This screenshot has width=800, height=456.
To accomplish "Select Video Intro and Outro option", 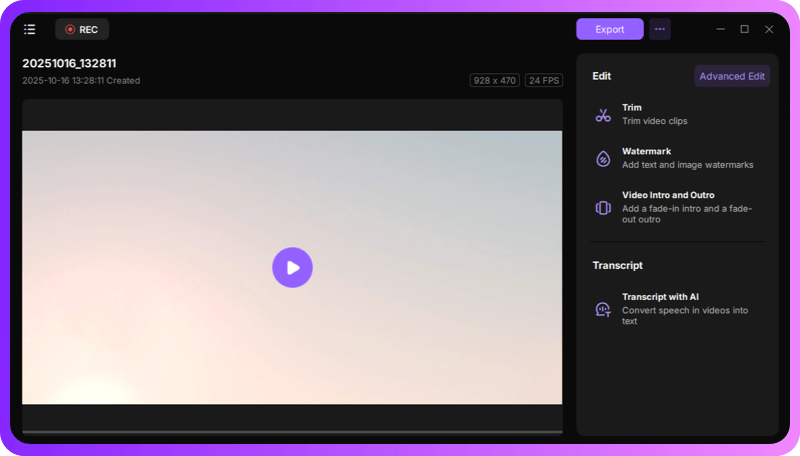I will pyautogui.click(x=679, y=207).
